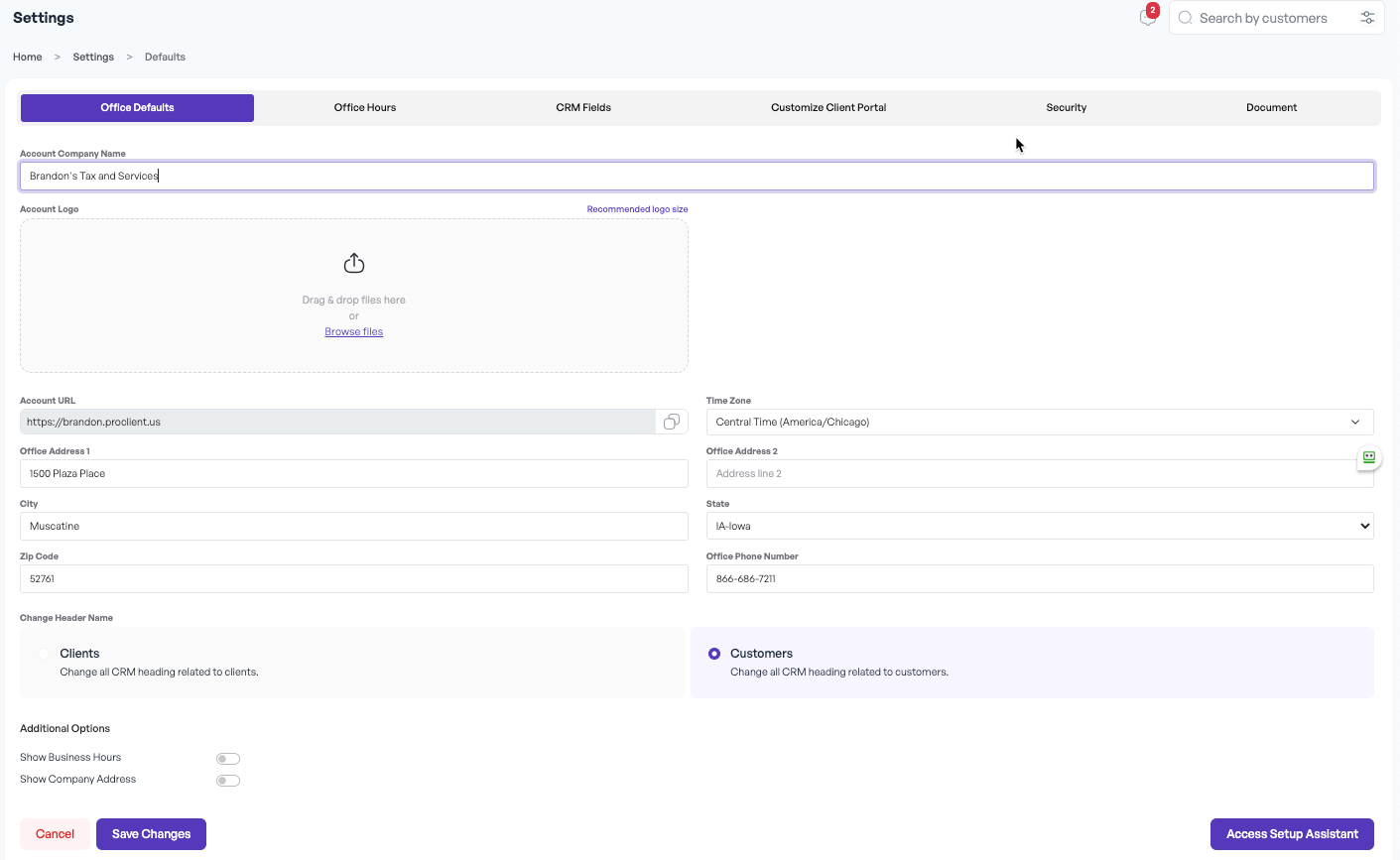
Task: Click the Office Address 2 field
Action: 1040,473
